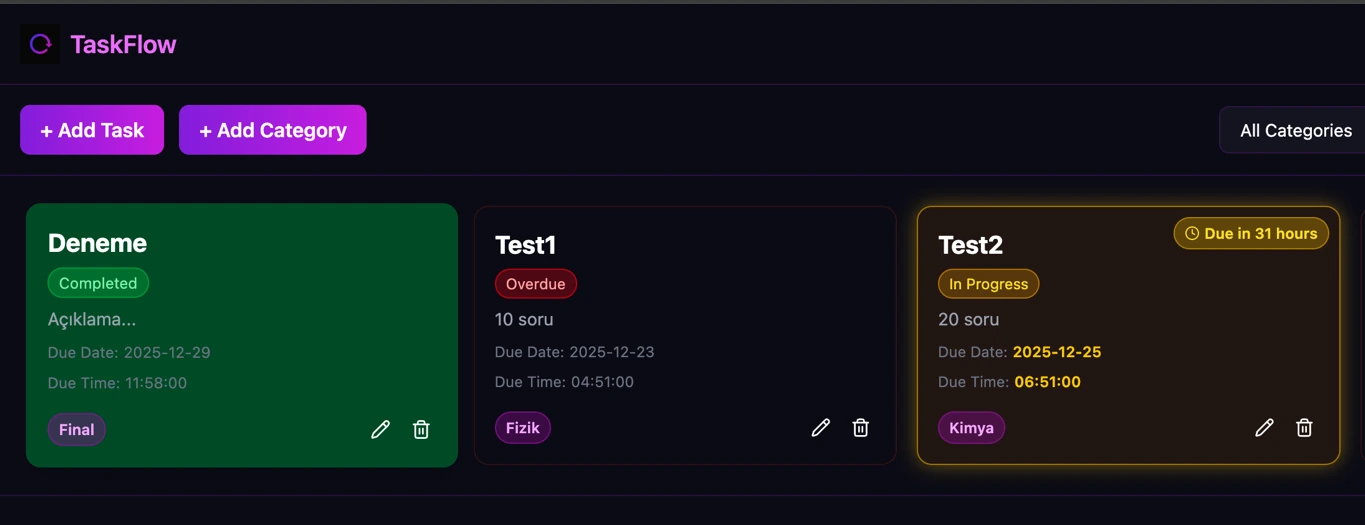Image resolution: width=1365 pixels, height=525 pixels.
Task: Click Due Date 2025-12-29 on Deneme
Action: pyautogui.click(x=129, y=352)
